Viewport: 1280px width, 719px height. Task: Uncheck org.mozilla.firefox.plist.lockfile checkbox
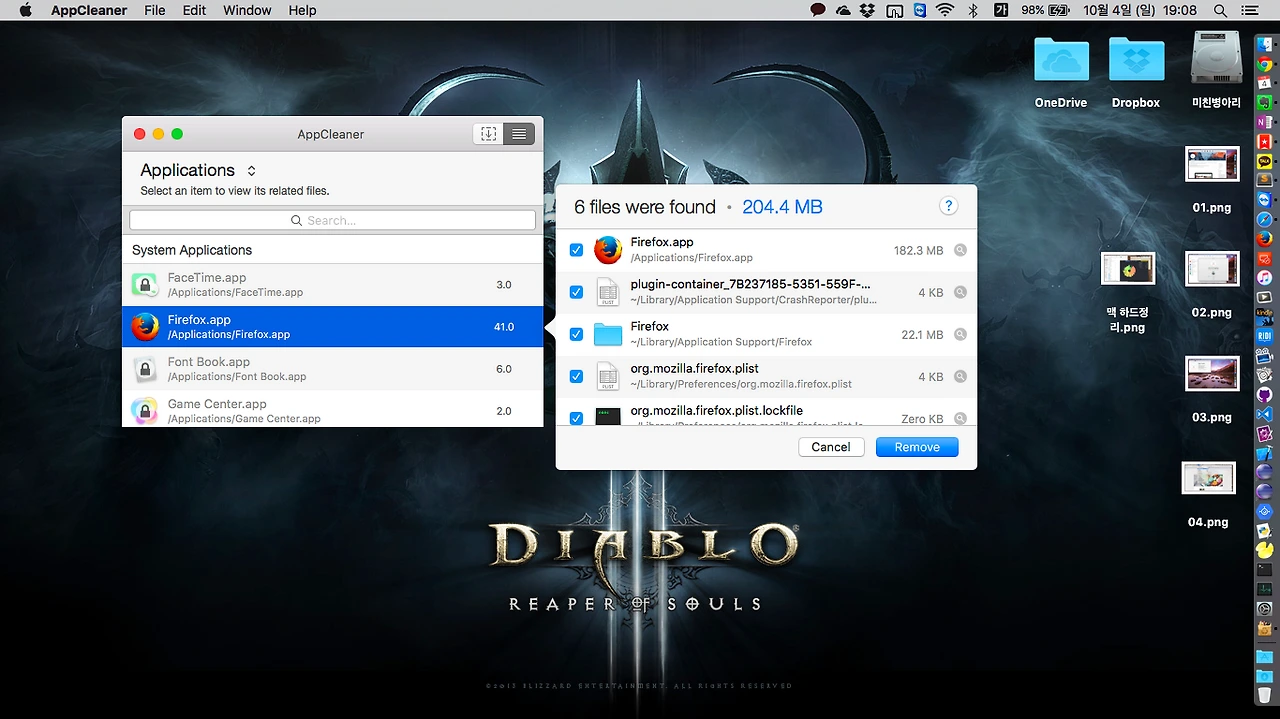[x=576, y=418]
